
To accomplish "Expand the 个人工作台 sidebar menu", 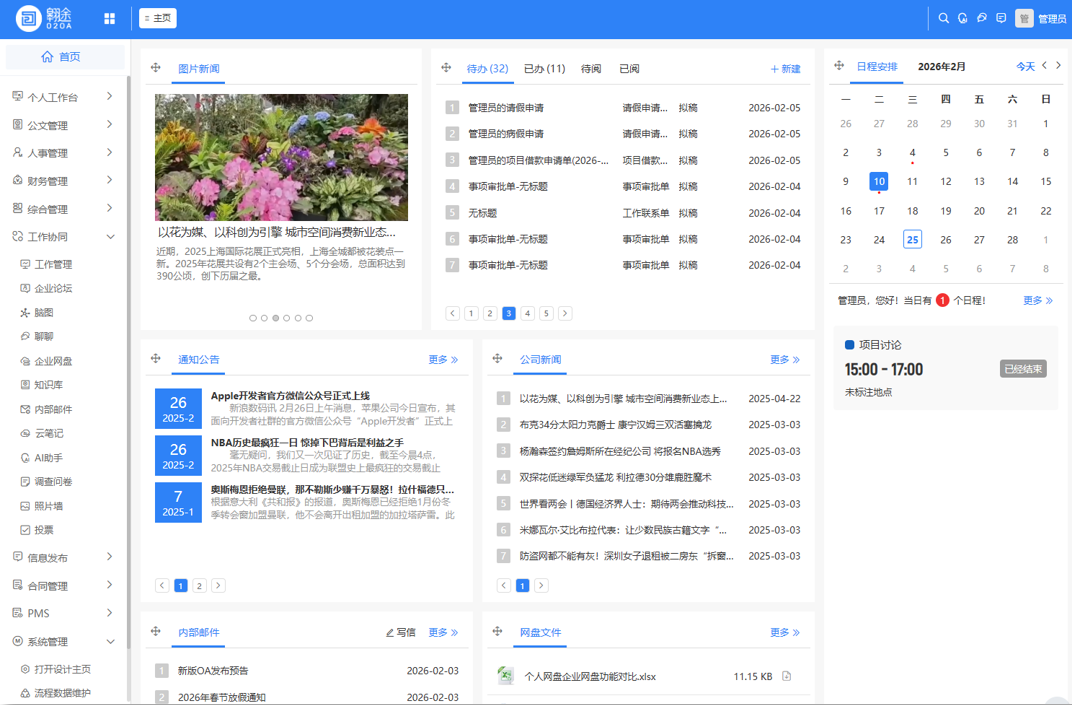I will pyautogui.click(x=65, y=97).
